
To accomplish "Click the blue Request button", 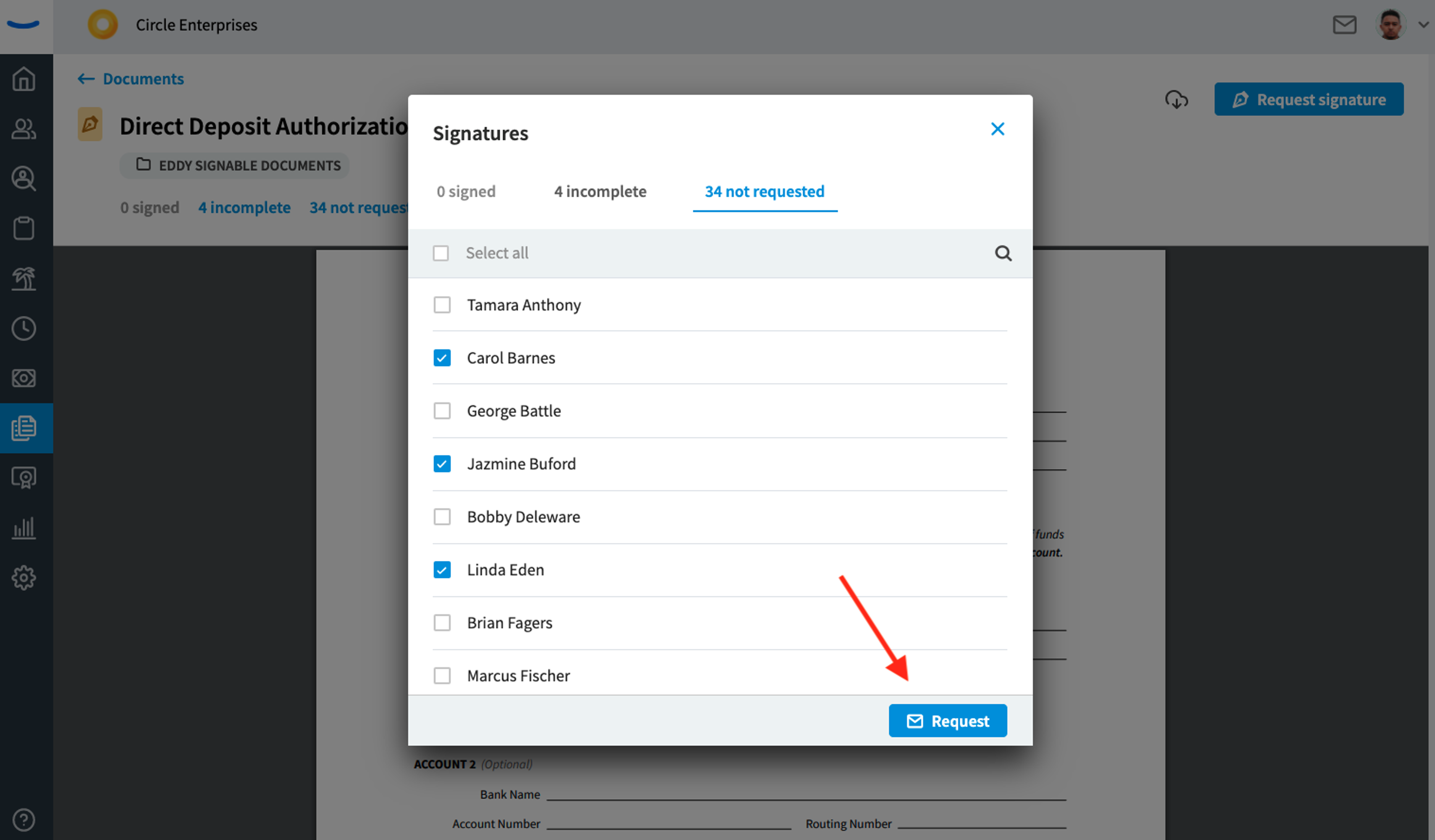I will (948, 720).
